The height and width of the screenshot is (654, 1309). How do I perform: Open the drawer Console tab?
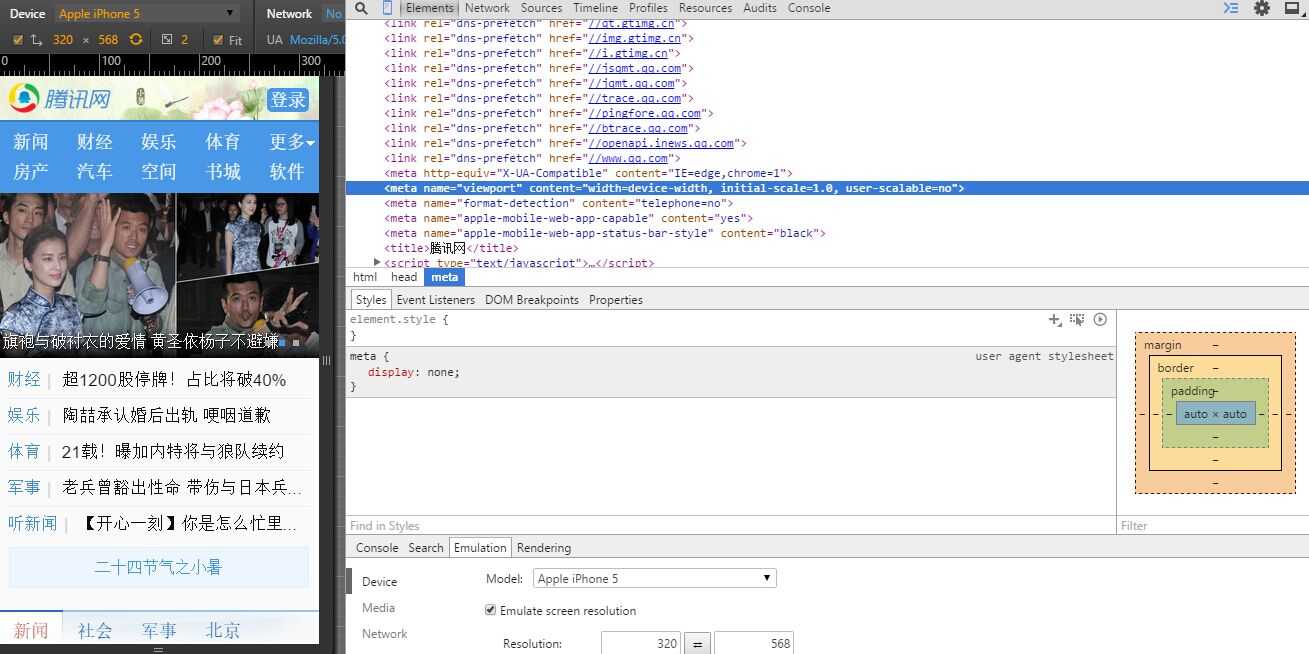coord(377,548)
